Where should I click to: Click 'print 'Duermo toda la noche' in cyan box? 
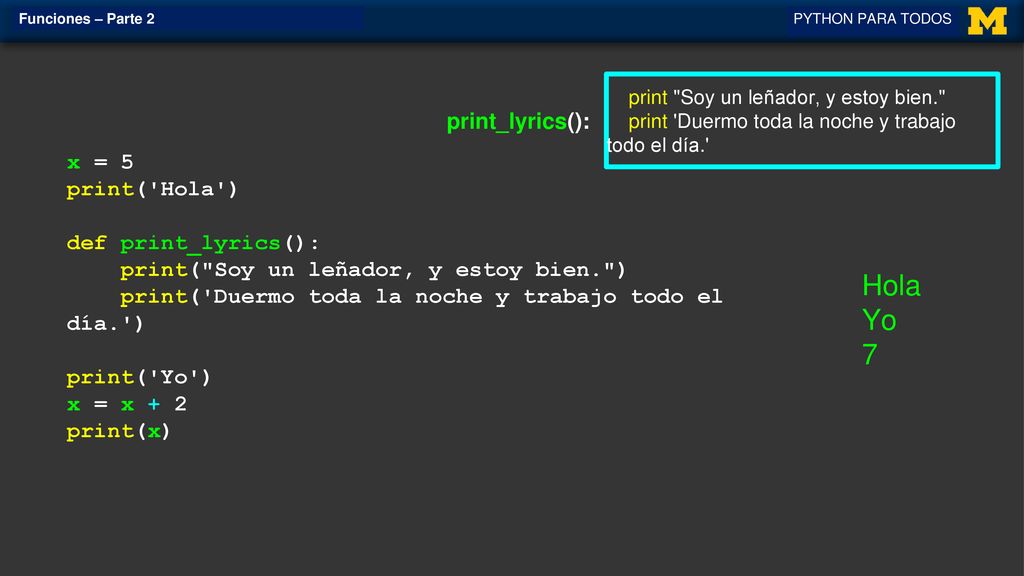click(x=792, y=121)
